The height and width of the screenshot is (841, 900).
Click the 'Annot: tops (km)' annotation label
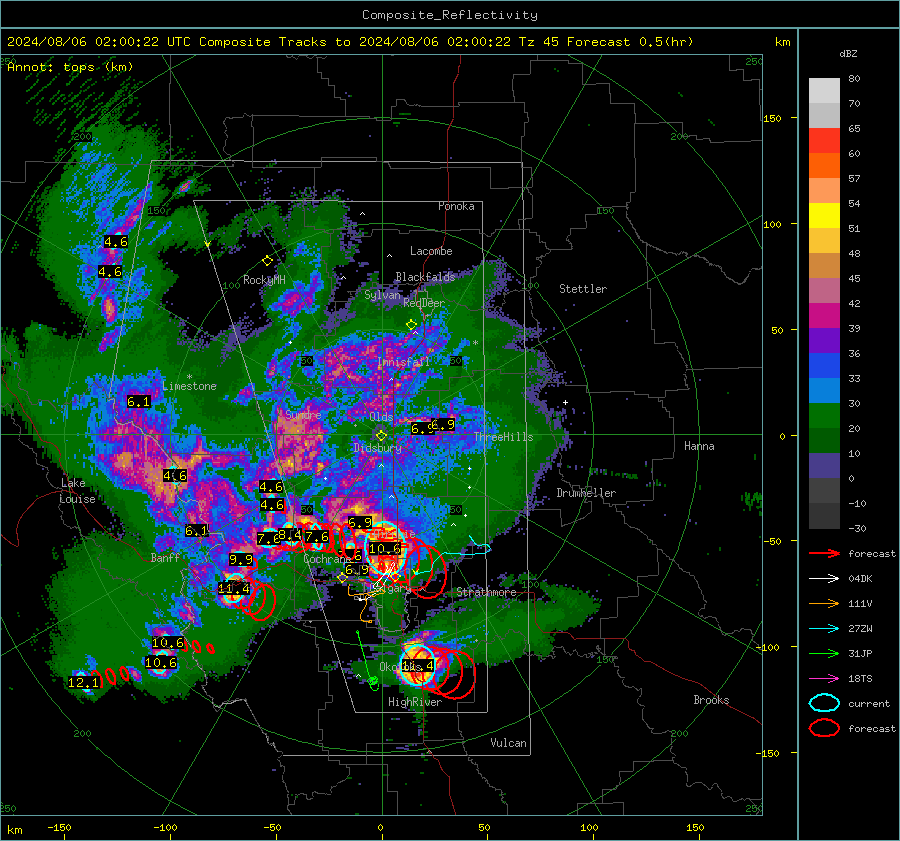(70, 67)
